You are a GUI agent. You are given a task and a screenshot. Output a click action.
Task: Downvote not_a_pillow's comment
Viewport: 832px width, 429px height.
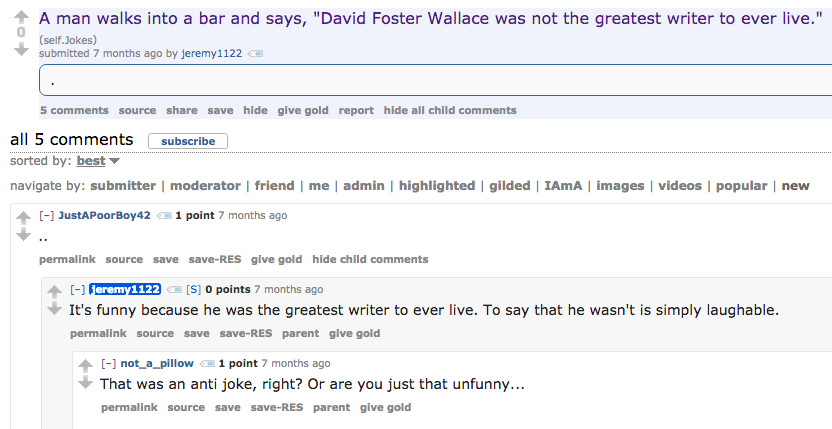(x=86, y=383)
